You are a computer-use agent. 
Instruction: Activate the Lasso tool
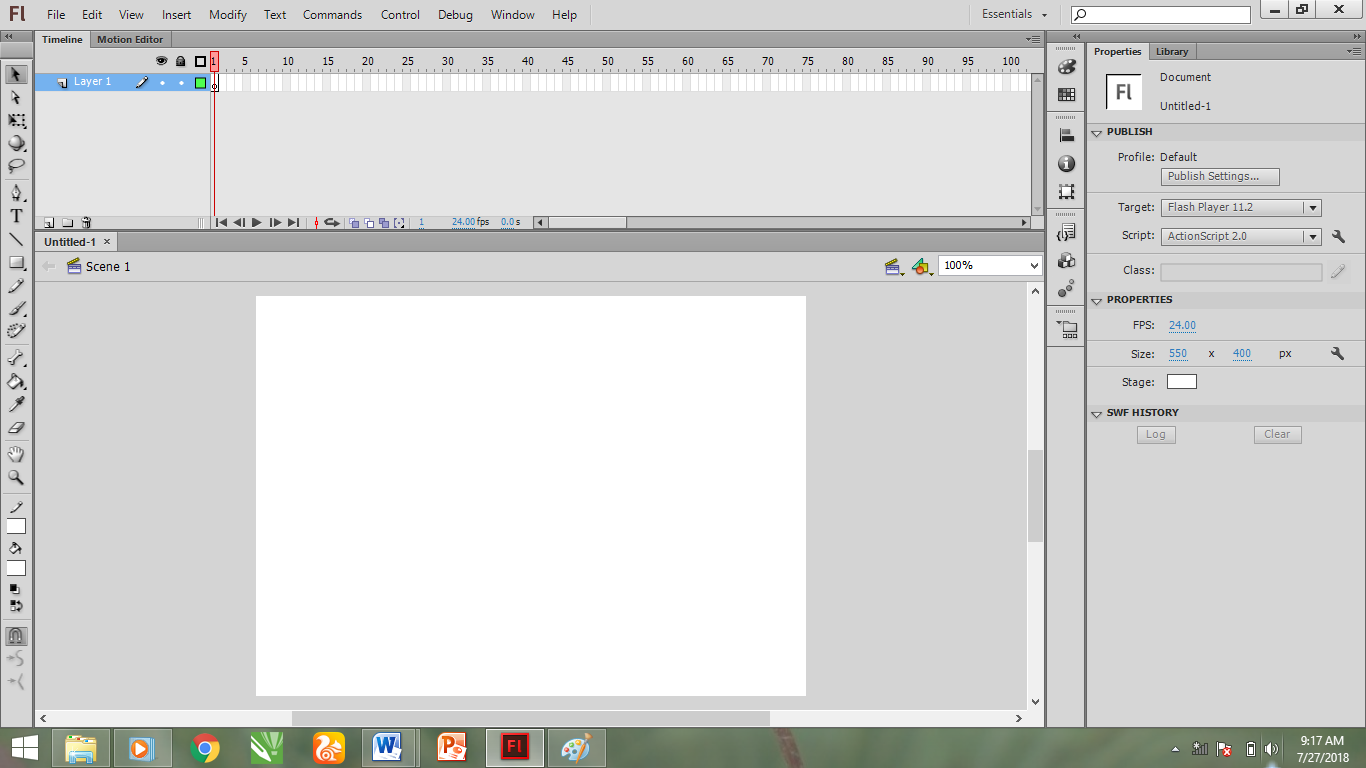point(16,166)
